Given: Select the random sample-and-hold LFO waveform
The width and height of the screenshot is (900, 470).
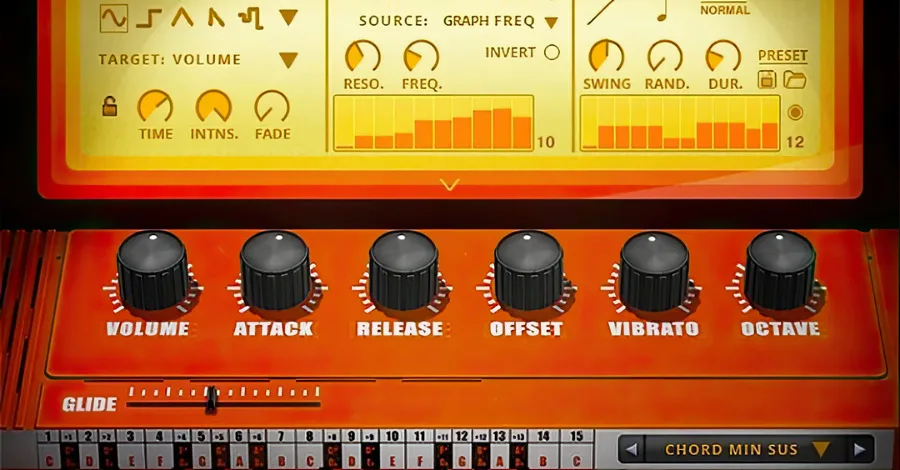Looking at the screenshot, I should [x=252, y=18].
